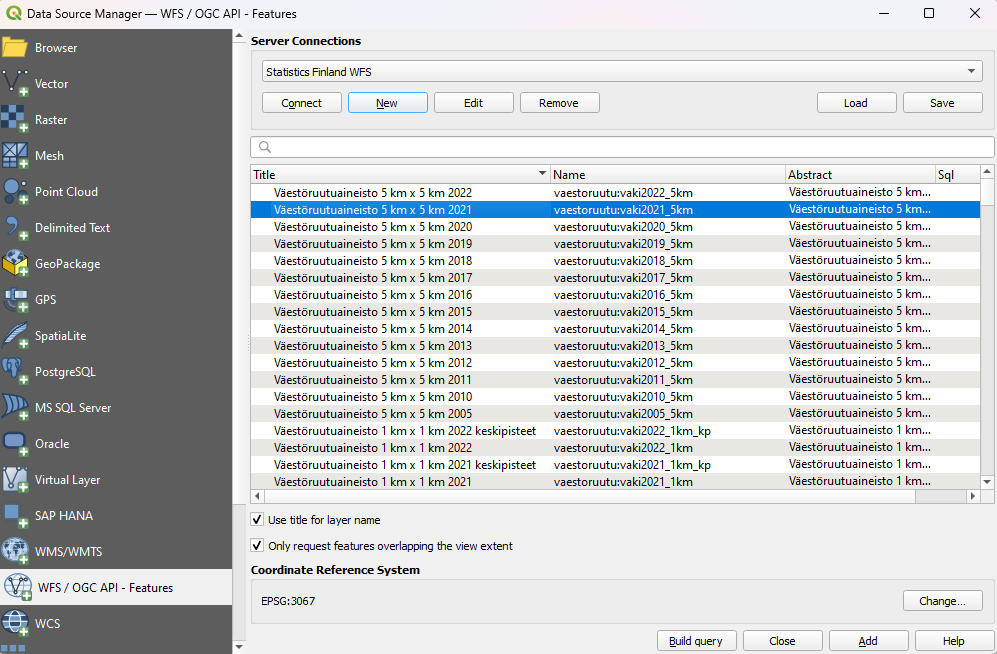Screen dimensions: 997x654
Task: Click the Edit connection button
Action: pyautogui.click(x=474, y=102)
